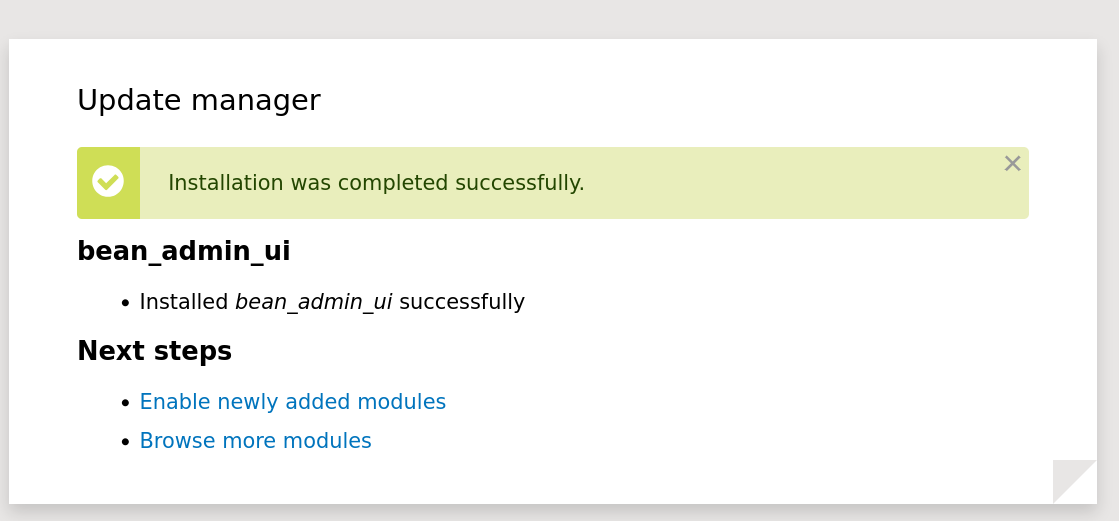
Task: Click the Next steps heading
Action: point(154,351)
